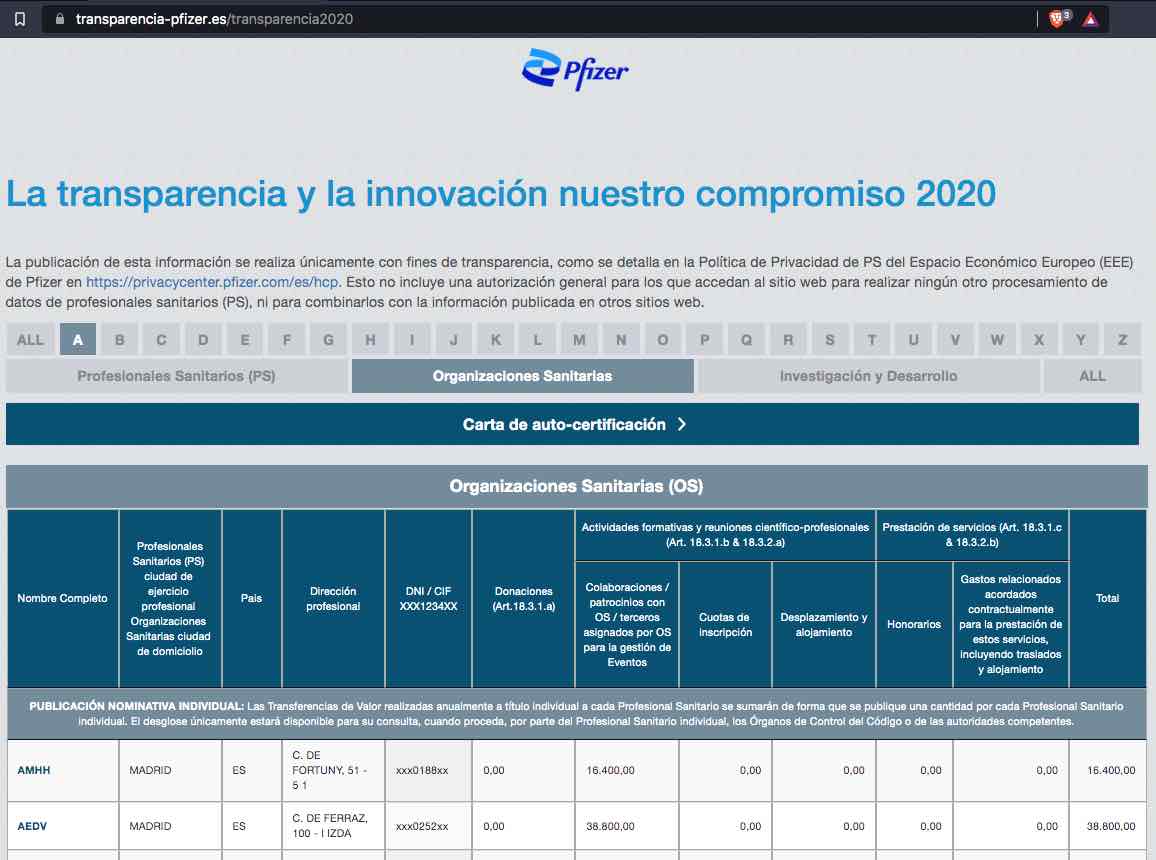
Task: Switch to Organizaciones Sanitarias tab
Action: click(523, 376)
